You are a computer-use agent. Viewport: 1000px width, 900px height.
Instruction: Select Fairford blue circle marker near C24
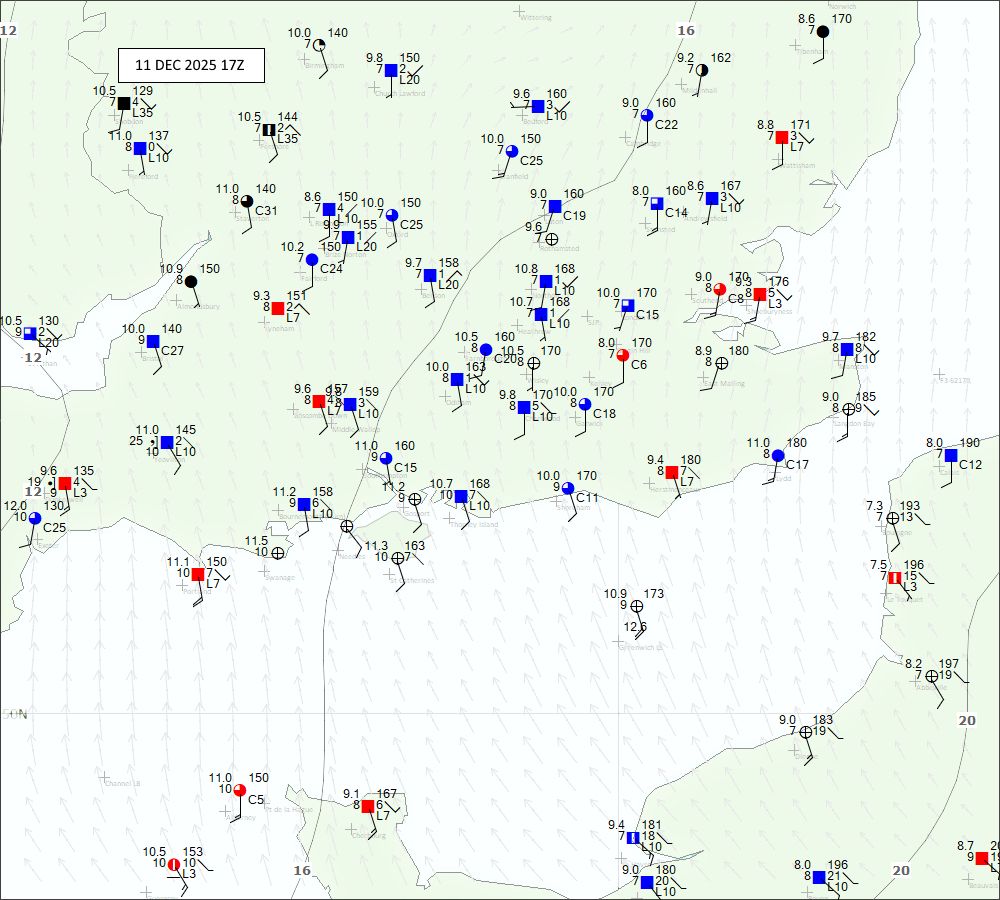coord(312,260)
